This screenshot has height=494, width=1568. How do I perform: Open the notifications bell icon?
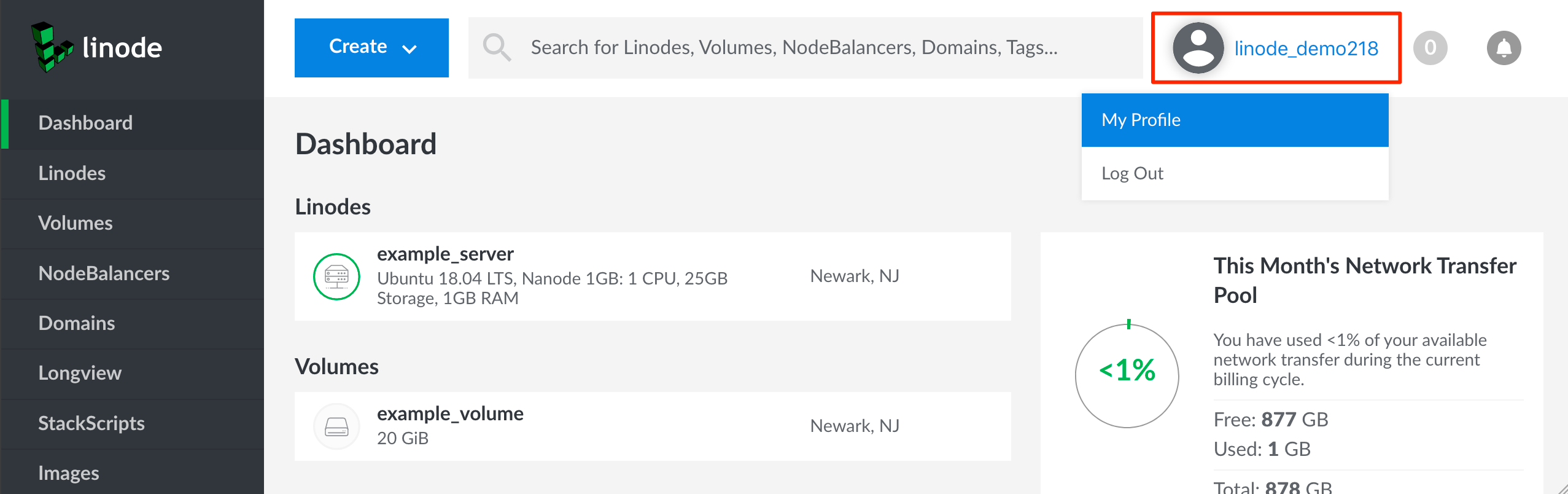pos(1503,48)
